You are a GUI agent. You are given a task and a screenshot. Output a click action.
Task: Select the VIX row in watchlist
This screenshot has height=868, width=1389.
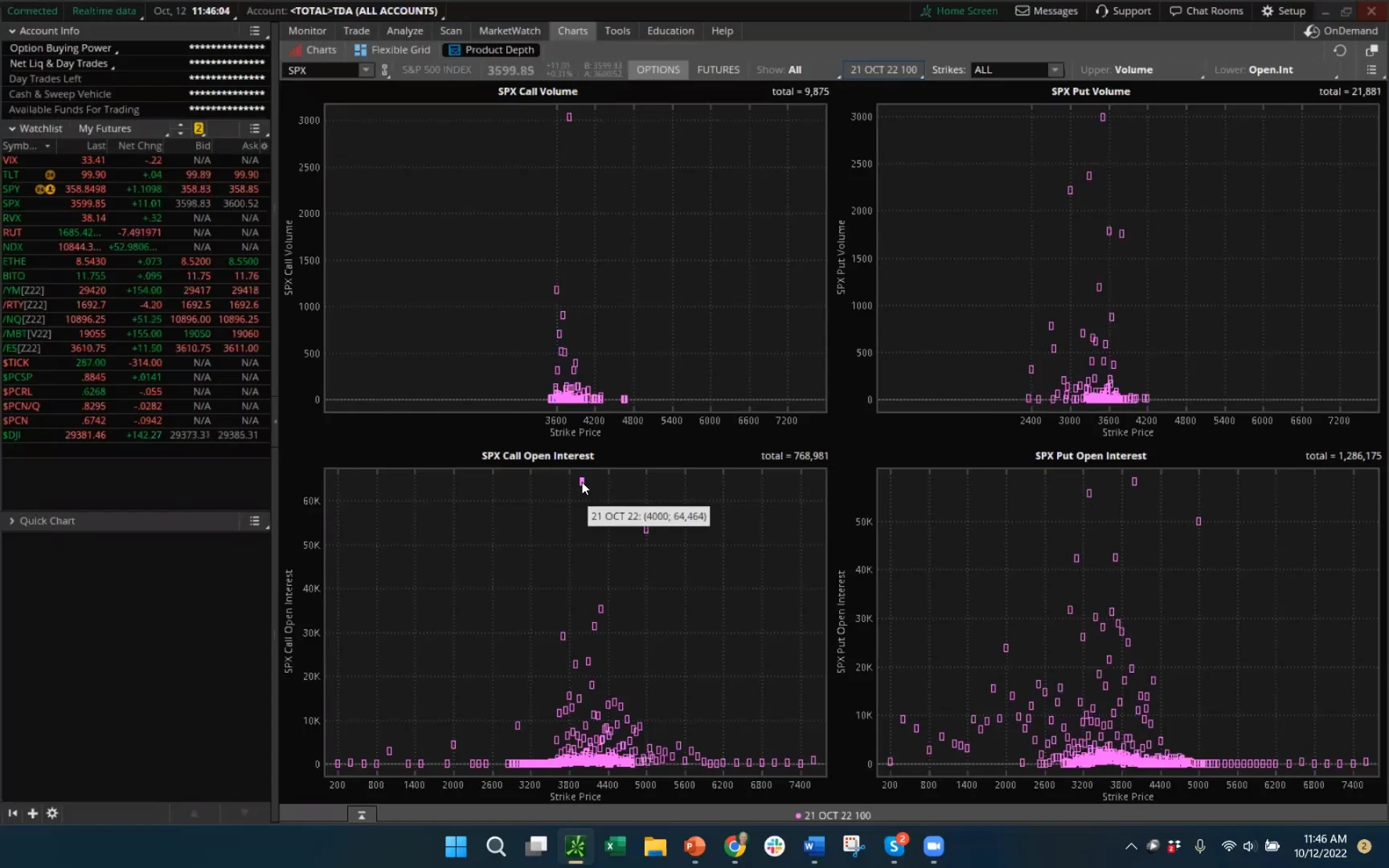[135, 160]
